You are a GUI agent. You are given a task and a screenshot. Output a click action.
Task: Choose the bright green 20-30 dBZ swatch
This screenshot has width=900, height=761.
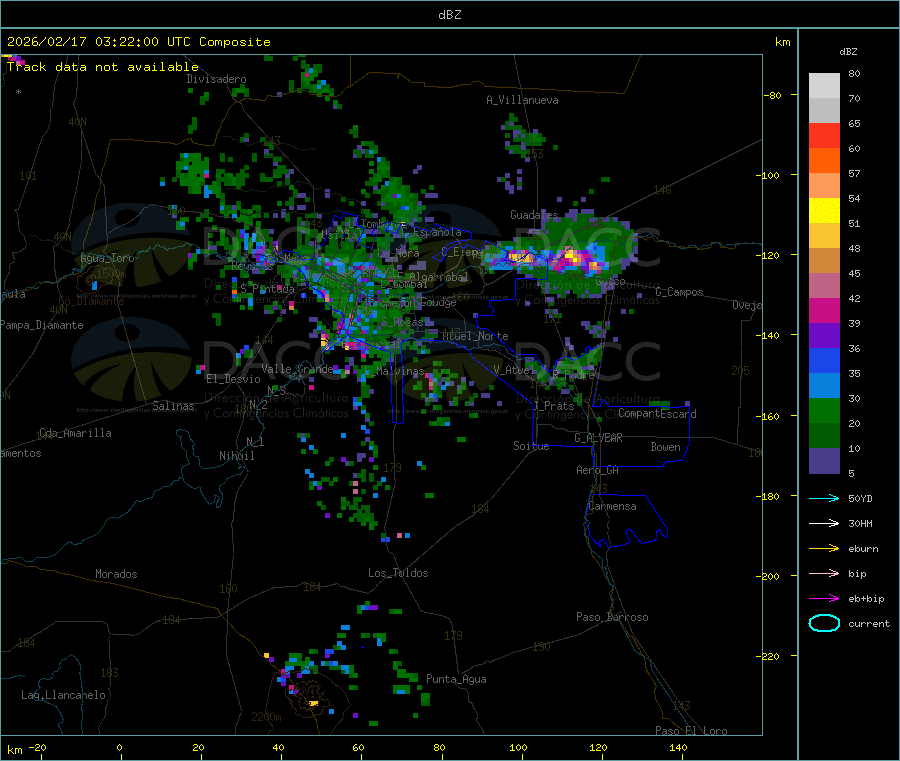click(824, 410)
